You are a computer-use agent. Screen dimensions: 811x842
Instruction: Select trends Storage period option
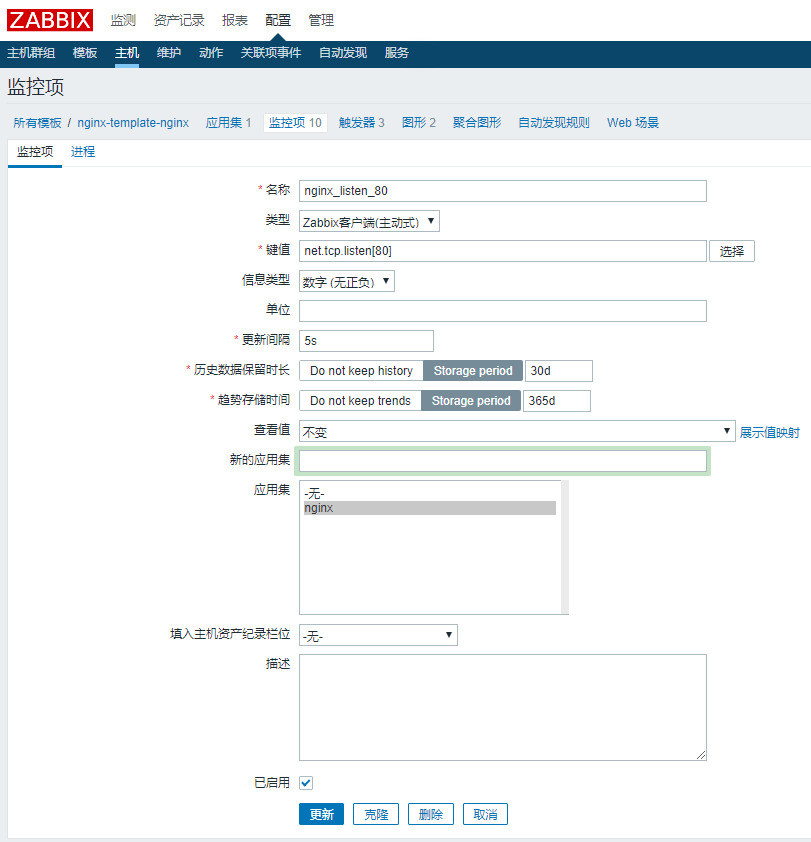click(x=471, y=401)
